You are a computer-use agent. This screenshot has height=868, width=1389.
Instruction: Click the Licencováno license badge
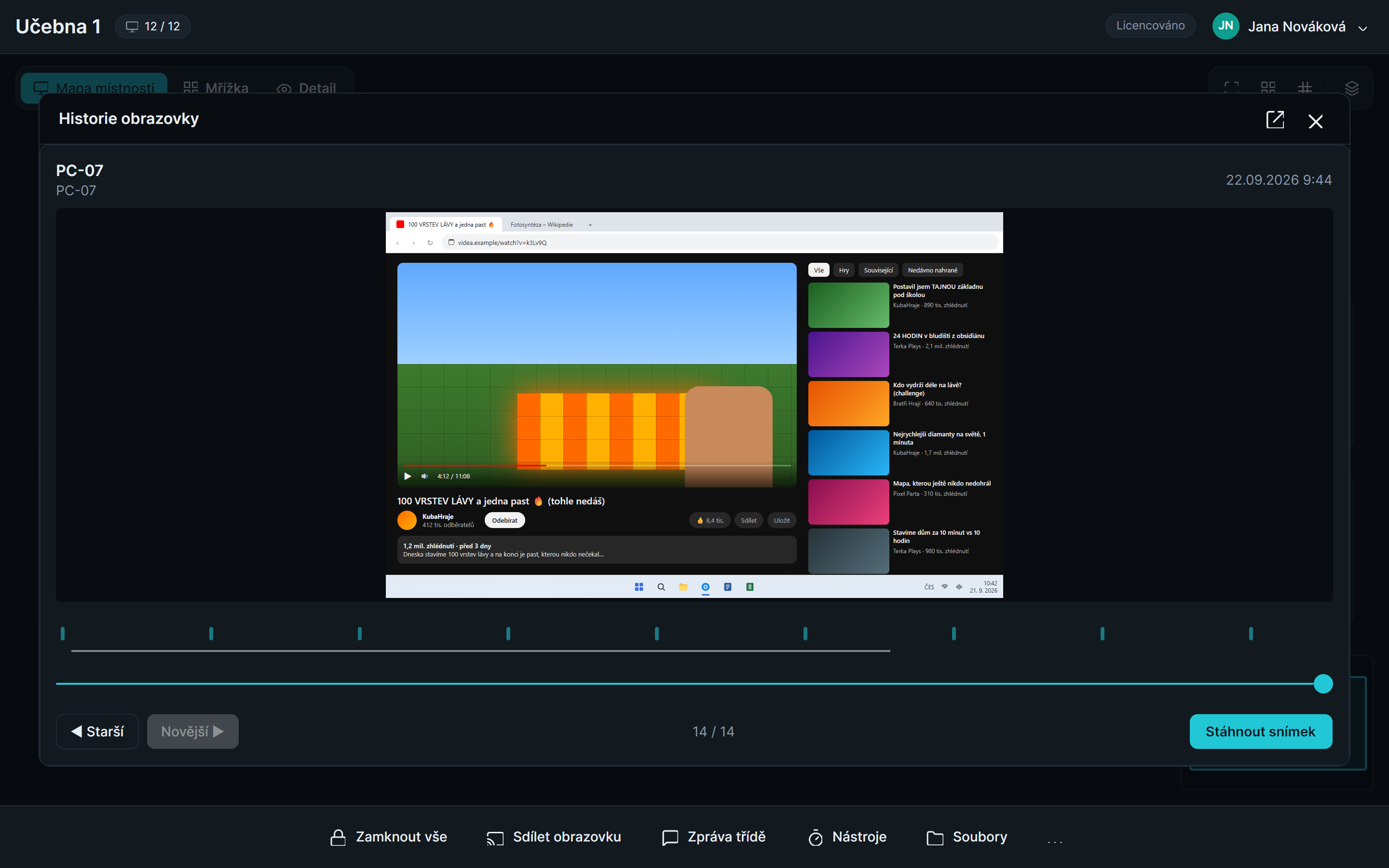point(1150,26)
